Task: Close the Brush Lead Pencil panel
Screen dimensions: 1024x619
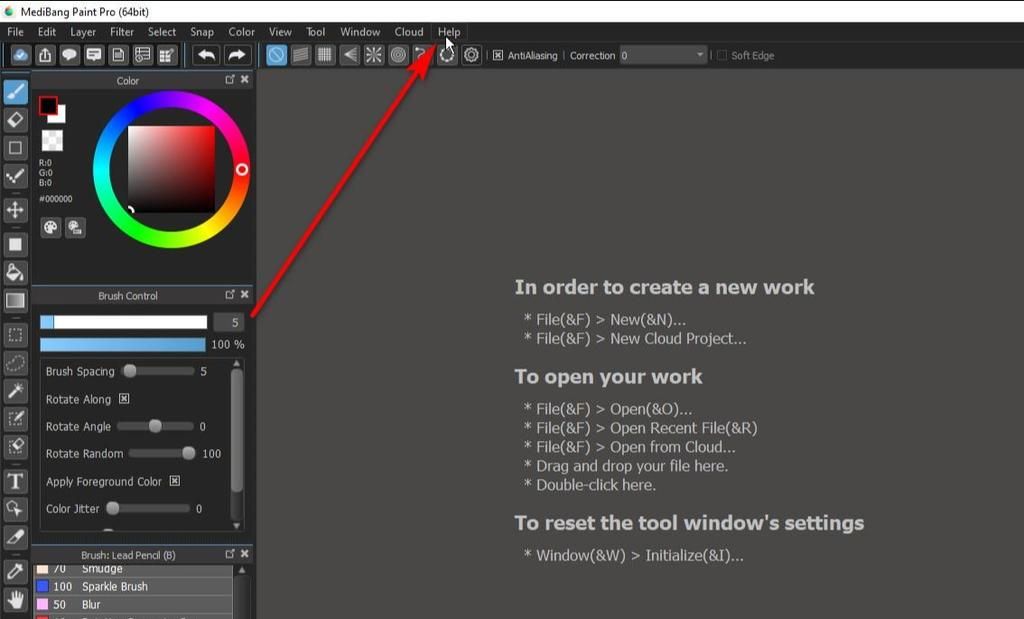Action: (x=244, y=554)
